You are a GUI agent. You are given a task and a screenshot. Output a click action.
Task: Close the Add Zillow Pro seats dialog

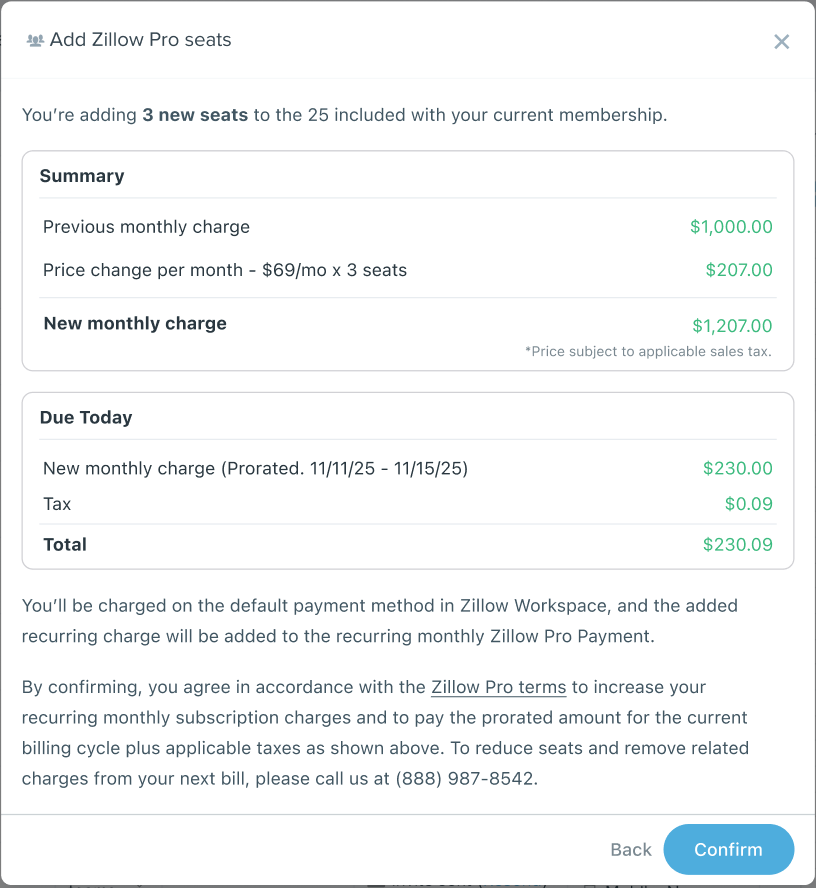click(782, 42)
